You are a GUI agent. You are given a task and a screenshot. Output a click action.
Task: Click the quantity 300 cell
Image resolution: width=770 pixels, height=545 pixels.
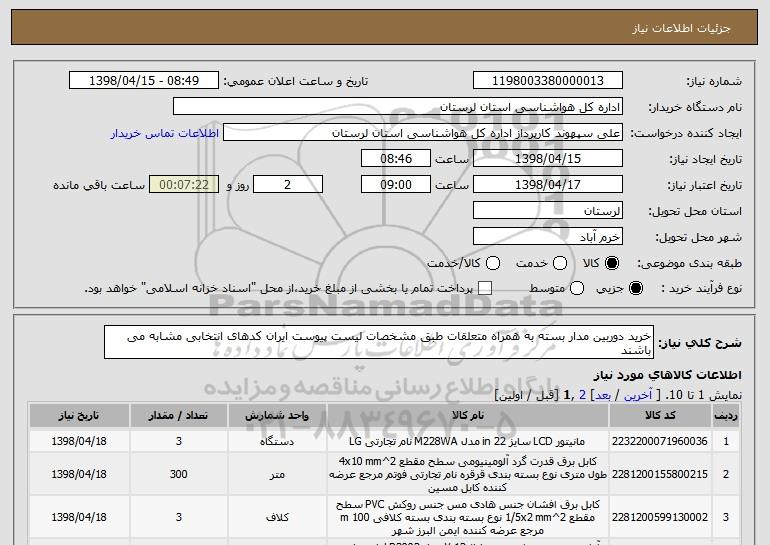(178, 474)
